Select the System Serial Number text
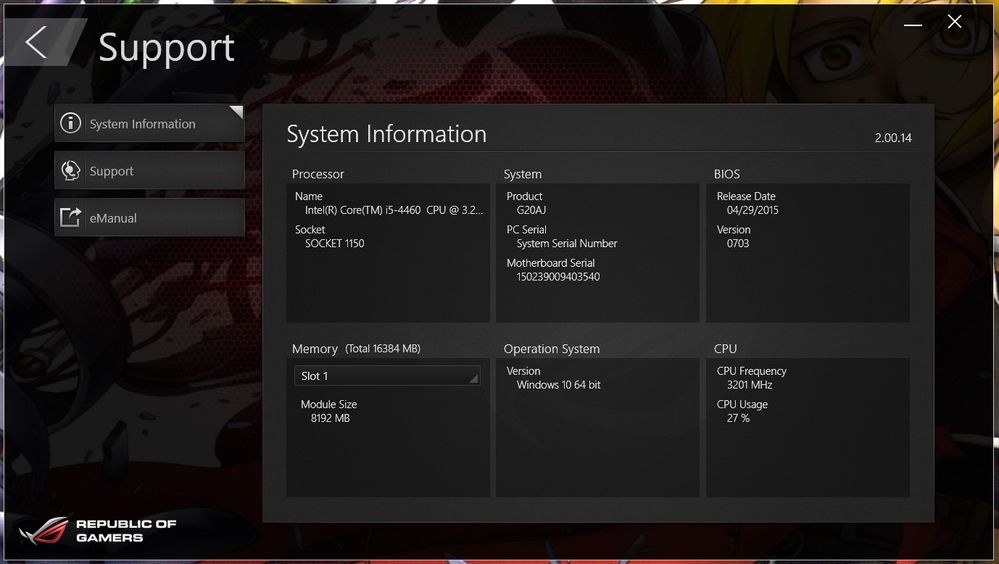The height and width of the screenshot is (564, 999). pyautogui.click(x=567, y=243)
